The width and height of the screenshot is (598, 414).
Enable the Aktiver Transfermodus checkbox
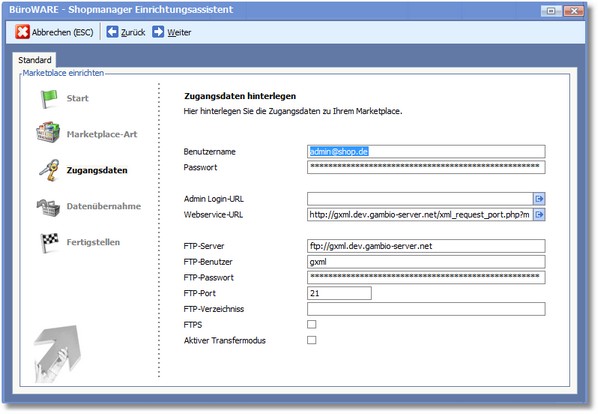(x=312, y=340)
